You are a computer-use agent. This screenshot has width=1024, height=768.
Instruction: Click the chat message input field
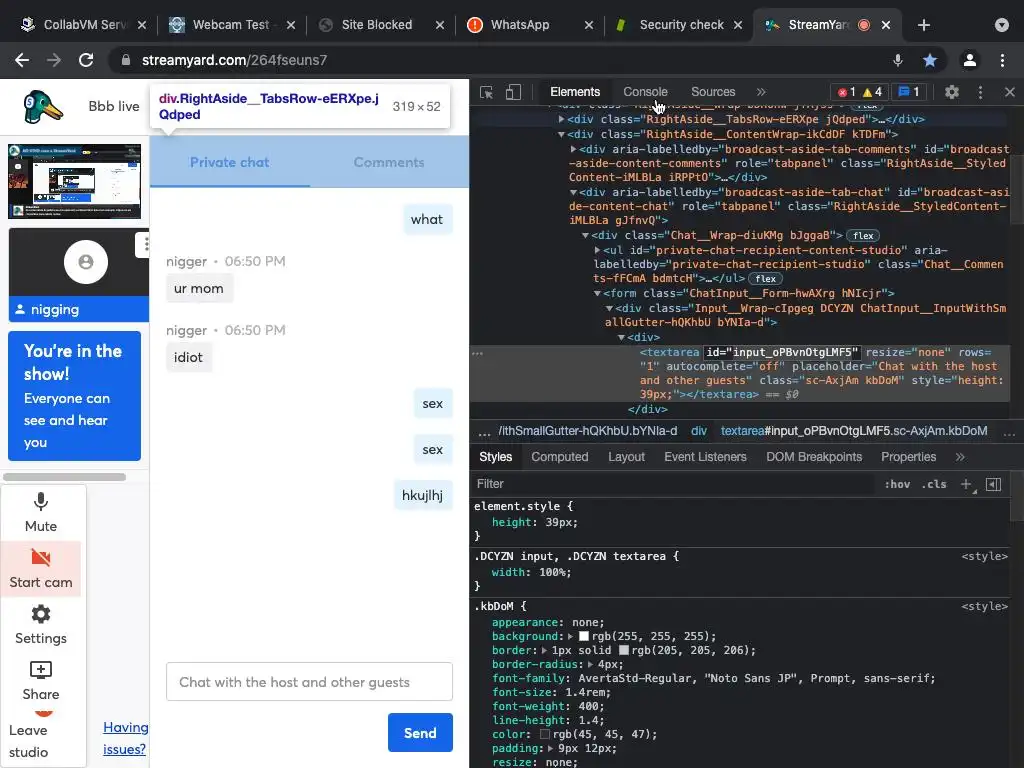click(x=310, y=682)
